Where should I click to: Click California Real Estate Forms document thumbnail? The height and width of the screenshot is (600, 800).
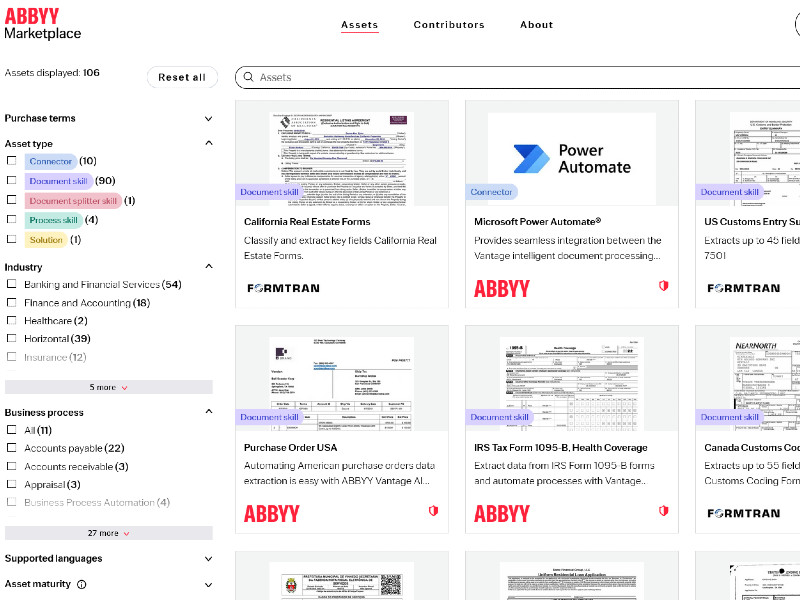tap(342, 159)
